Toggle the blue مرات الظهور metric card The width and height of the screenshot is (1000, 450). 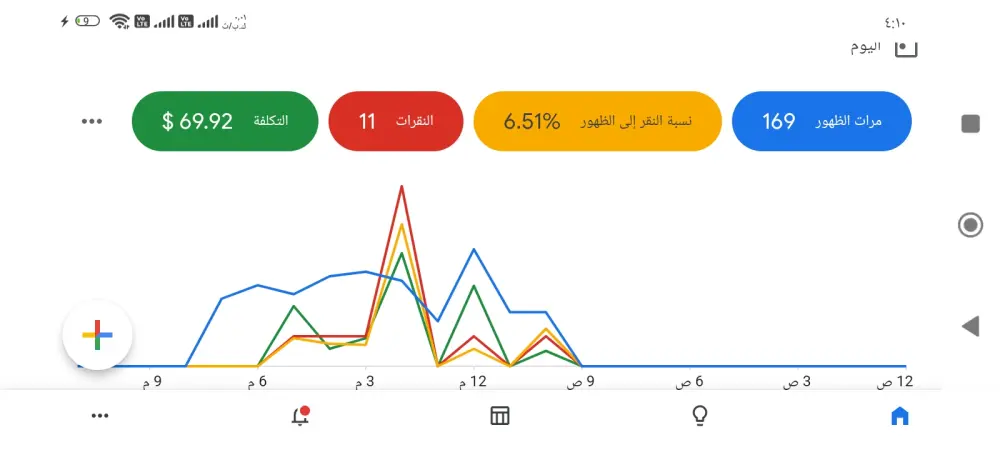[x=822, y=121]
